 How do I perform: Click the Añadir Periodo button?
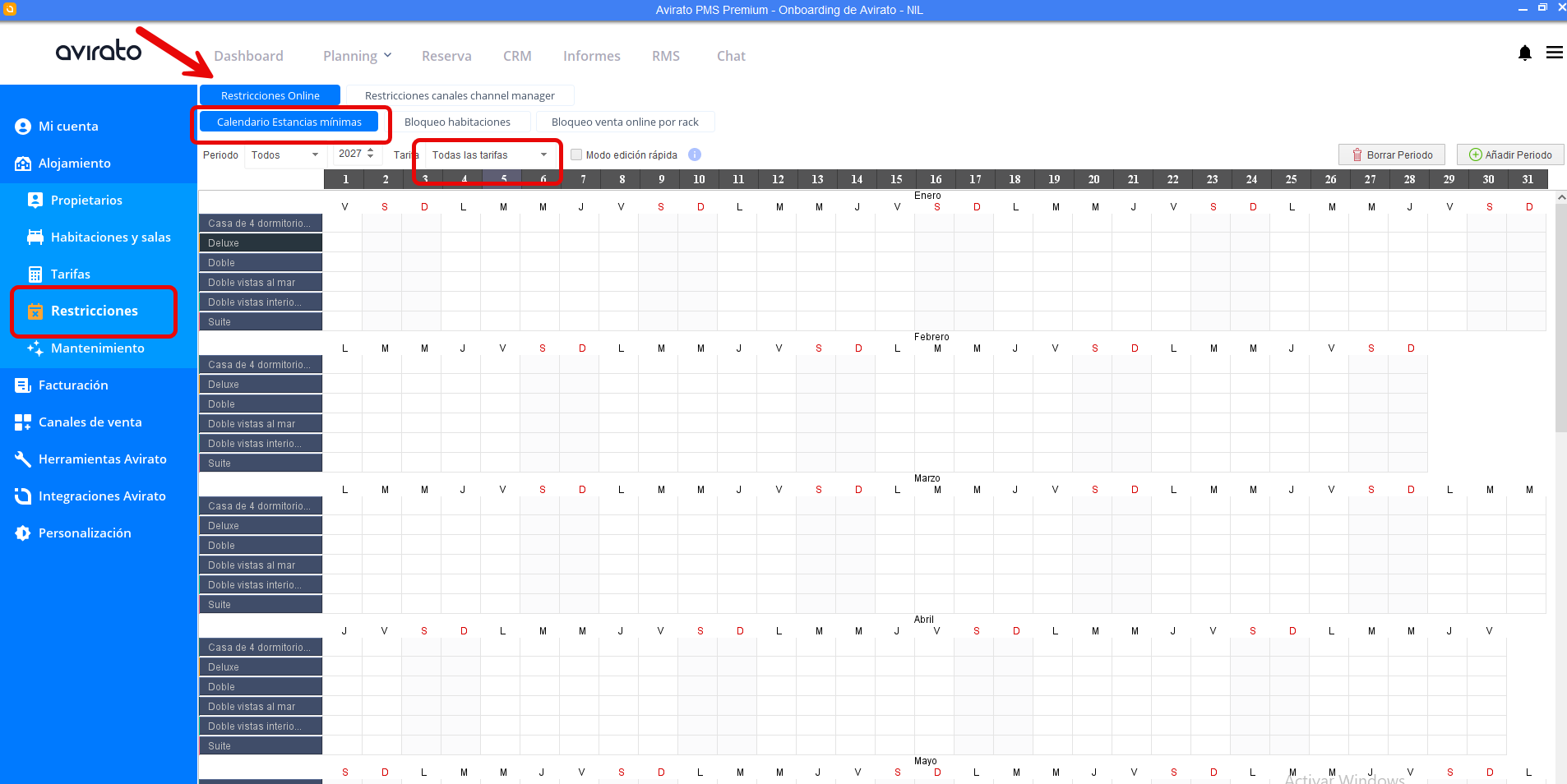tap(1510, 154)
